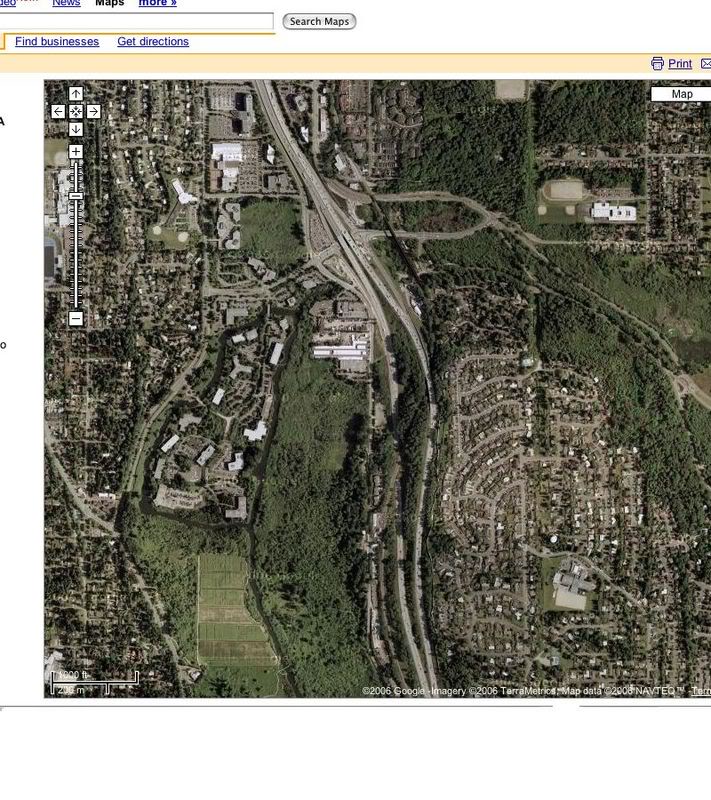
Task: Pan the map down with the arrow
Action: pos(76,130)
